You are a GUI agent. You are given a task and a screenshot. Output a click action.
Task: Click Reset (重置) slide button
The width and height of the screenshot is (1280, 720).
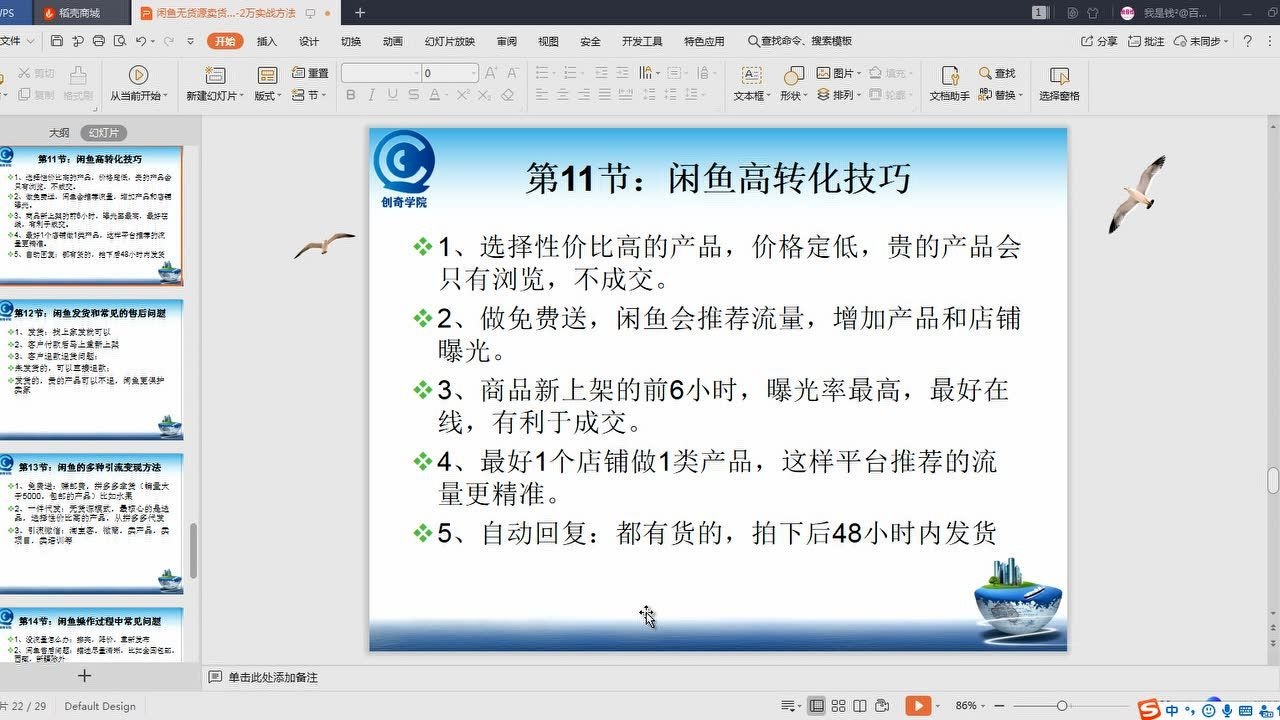click(x=310, y=73)
